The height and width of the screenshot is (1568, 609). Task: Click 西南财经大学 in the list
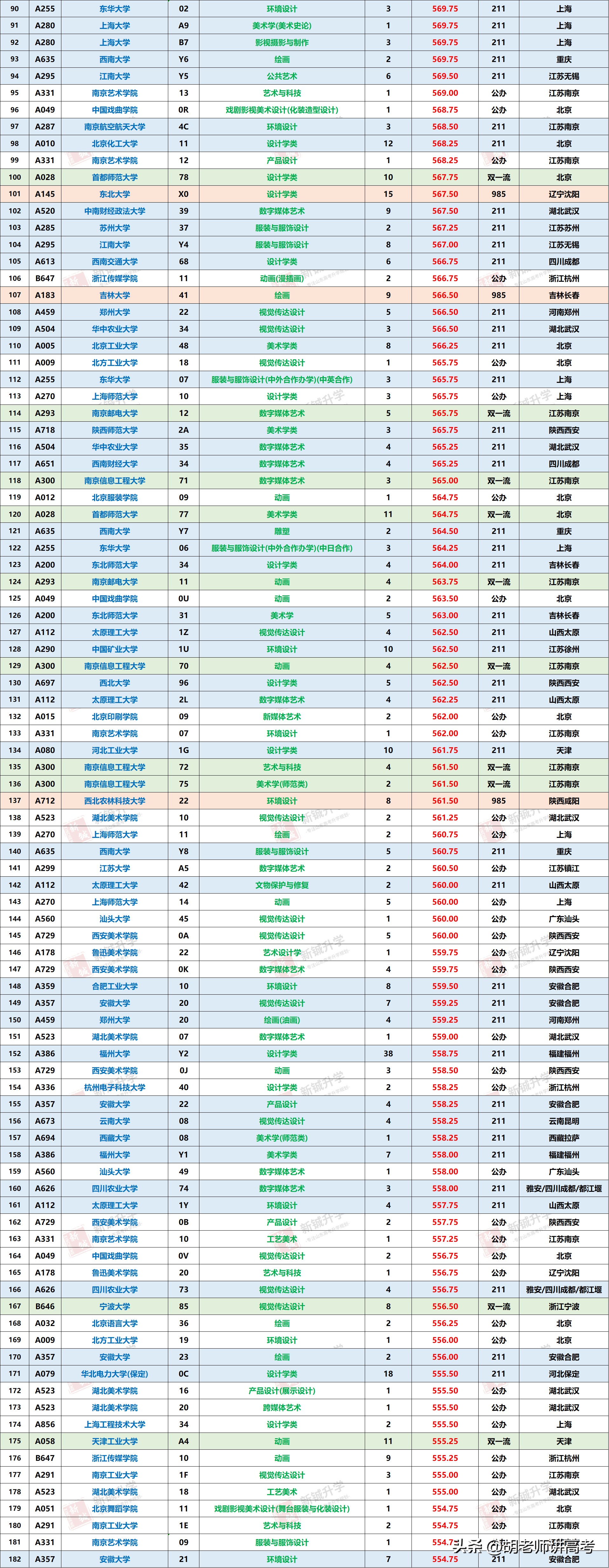point(114,464)
